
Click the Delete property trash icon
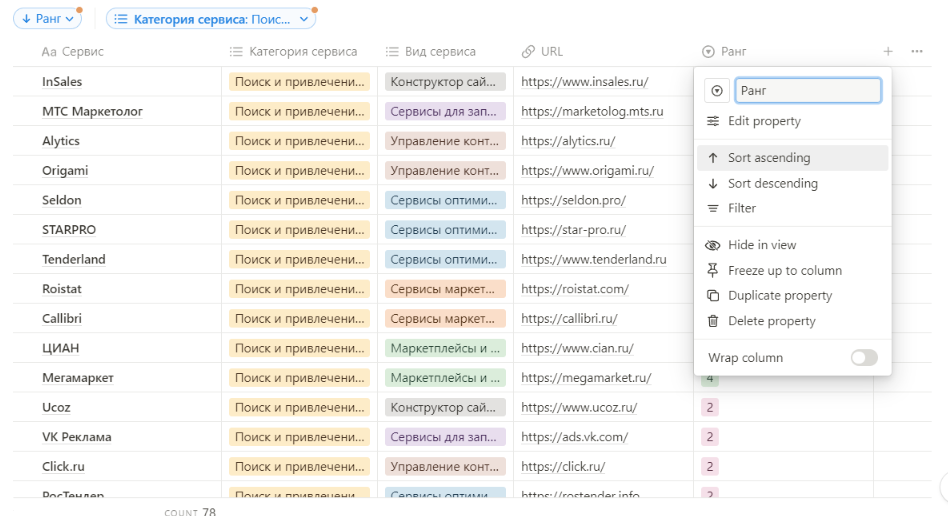[x=713, y=321]
